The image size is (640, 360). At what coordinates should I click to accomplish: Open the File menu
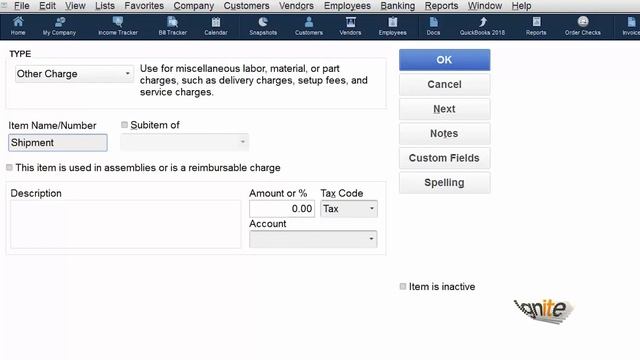[22, 6]
